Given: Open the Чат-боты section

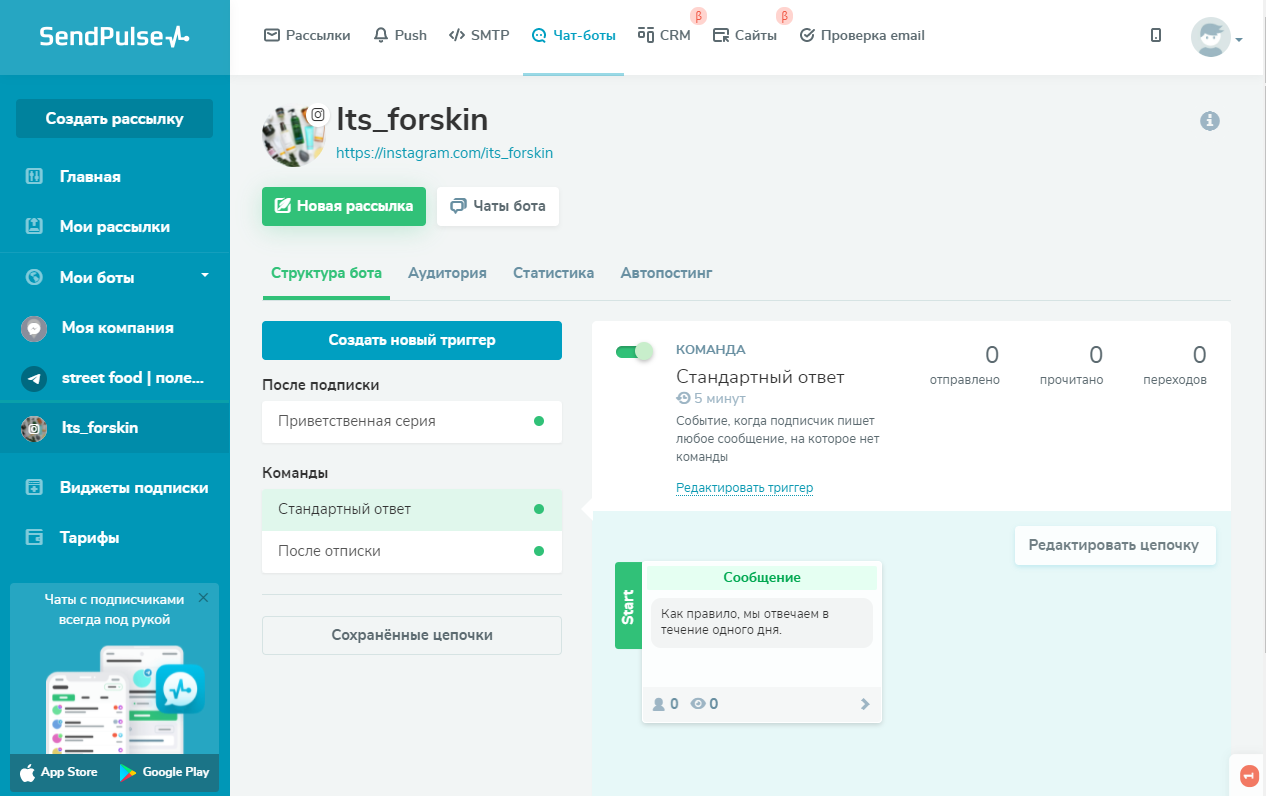Looking at the screenshot, I should click(573, 35).
